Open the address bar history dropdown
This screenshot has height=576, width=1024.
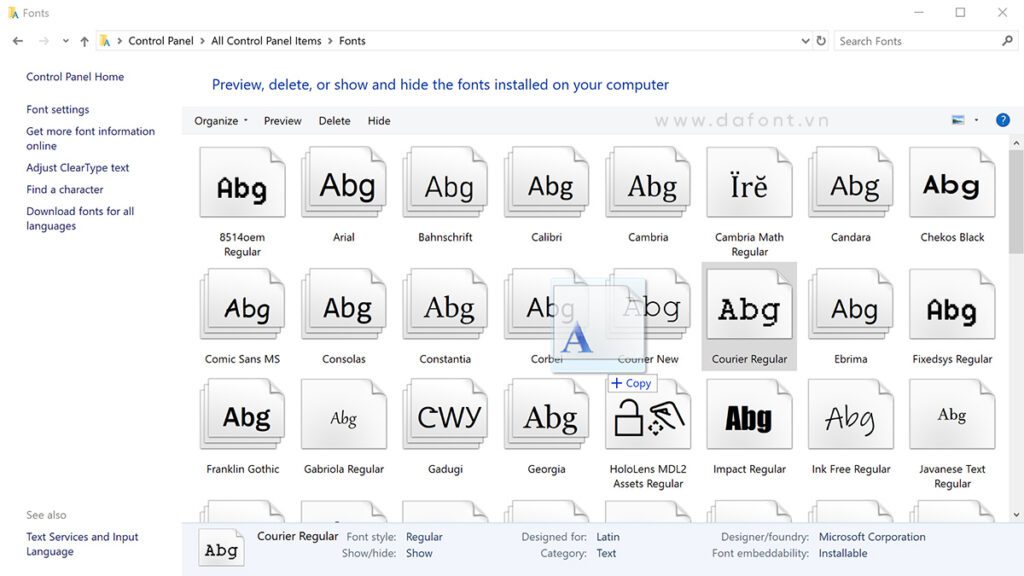click(x=806, y=40)
